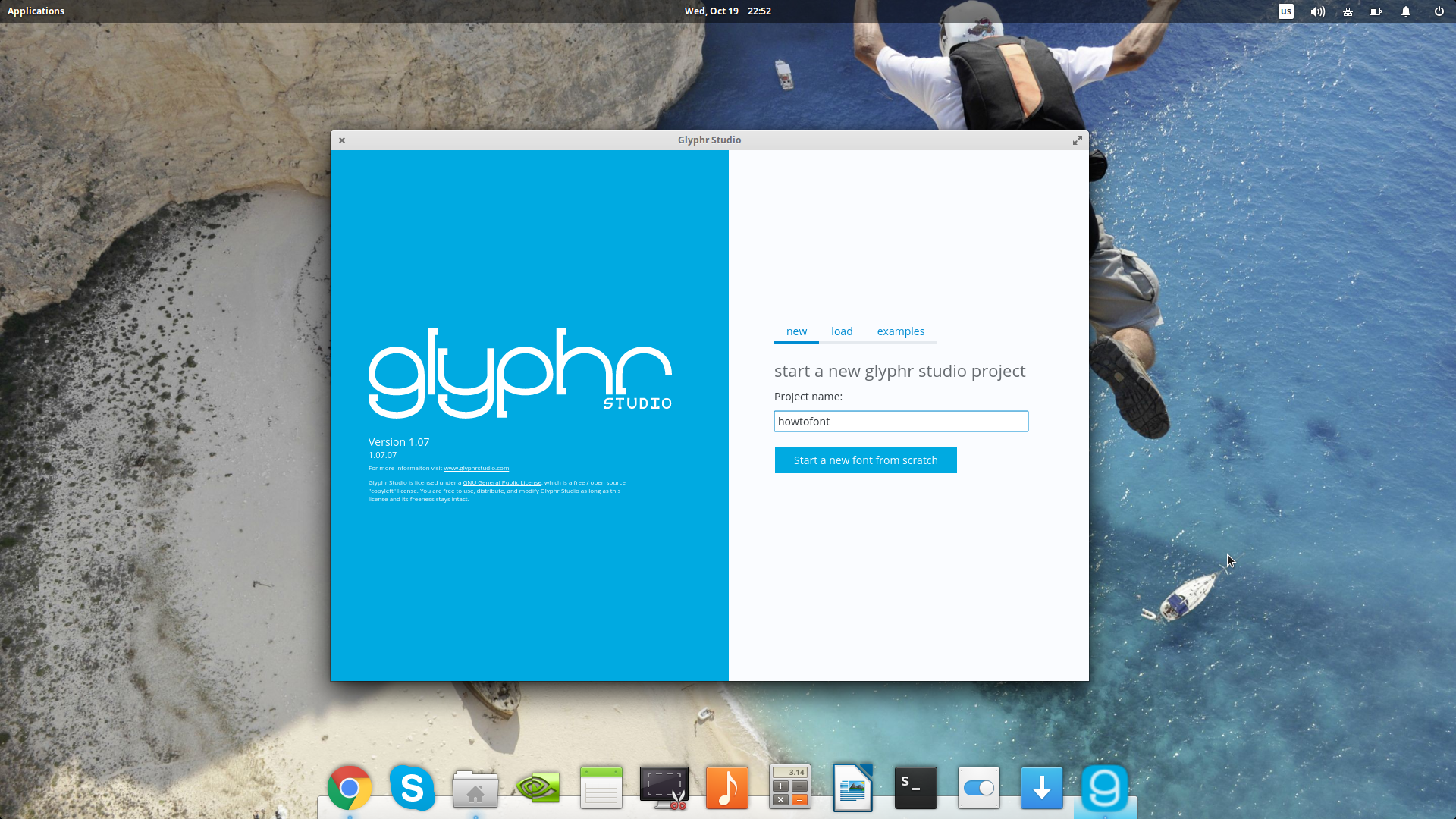Open the Applications menu
Viewport: 1456px width, 819px height.
tap(36, 11)
